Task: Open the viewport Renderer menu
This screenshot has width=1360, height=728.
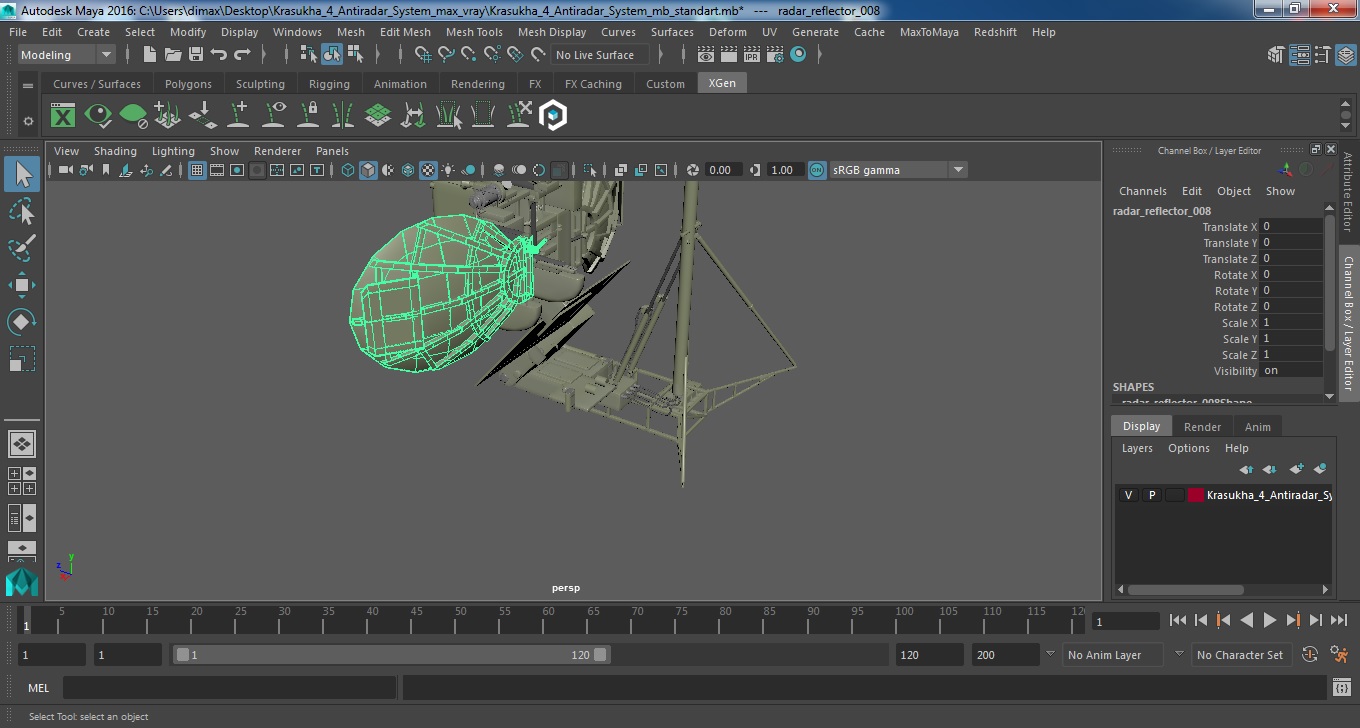Action: pyautogui.click(x=277, y=151)
